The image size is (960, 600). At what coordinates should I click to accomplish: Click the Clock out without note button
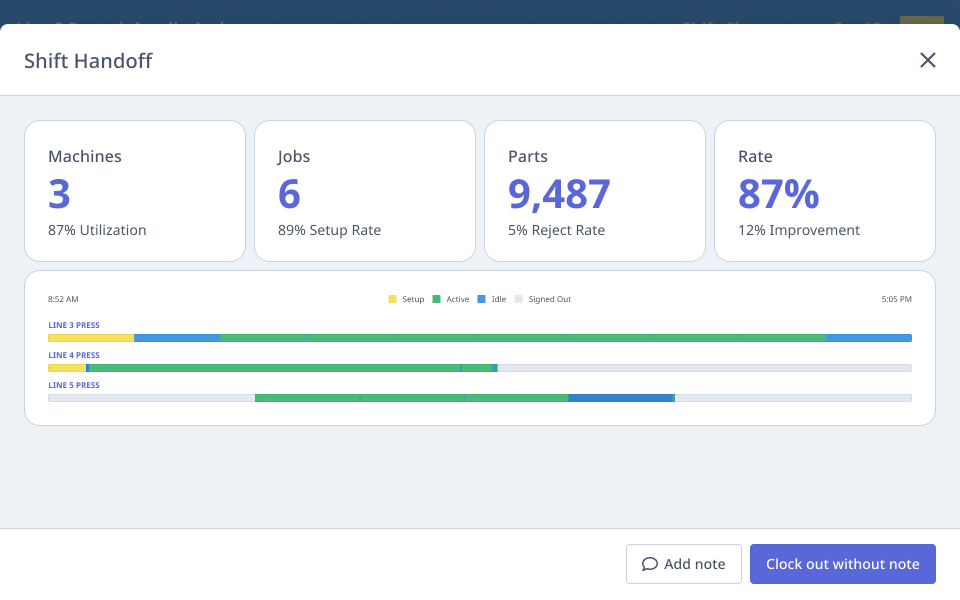[843, 564]
